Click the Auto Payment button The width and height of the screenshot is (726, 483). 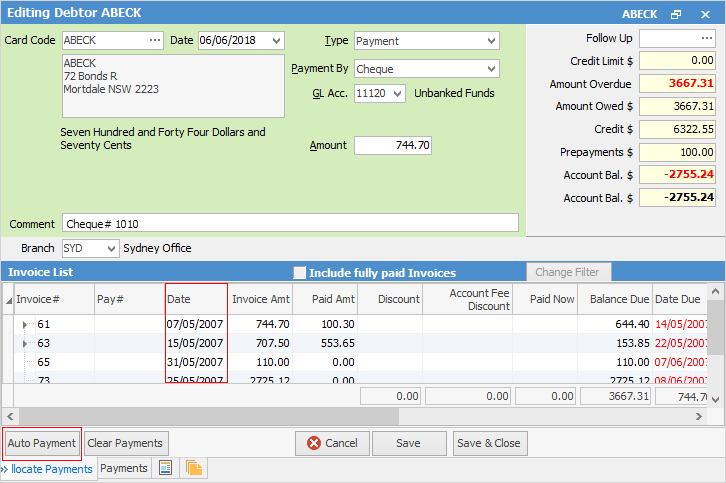click(x=41, y=443)
